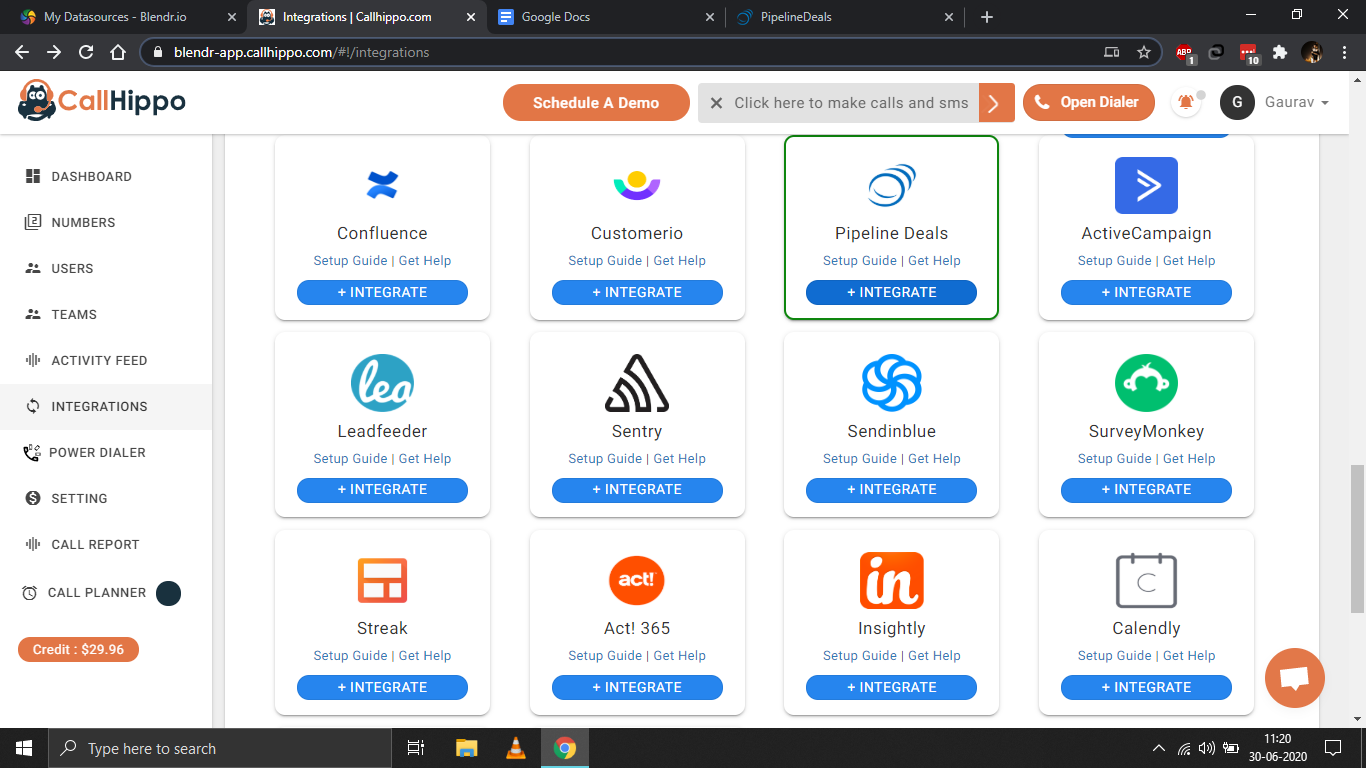Open a new browser tab
This screenshot has width=1366, height=768.
(x=987, y=17)
